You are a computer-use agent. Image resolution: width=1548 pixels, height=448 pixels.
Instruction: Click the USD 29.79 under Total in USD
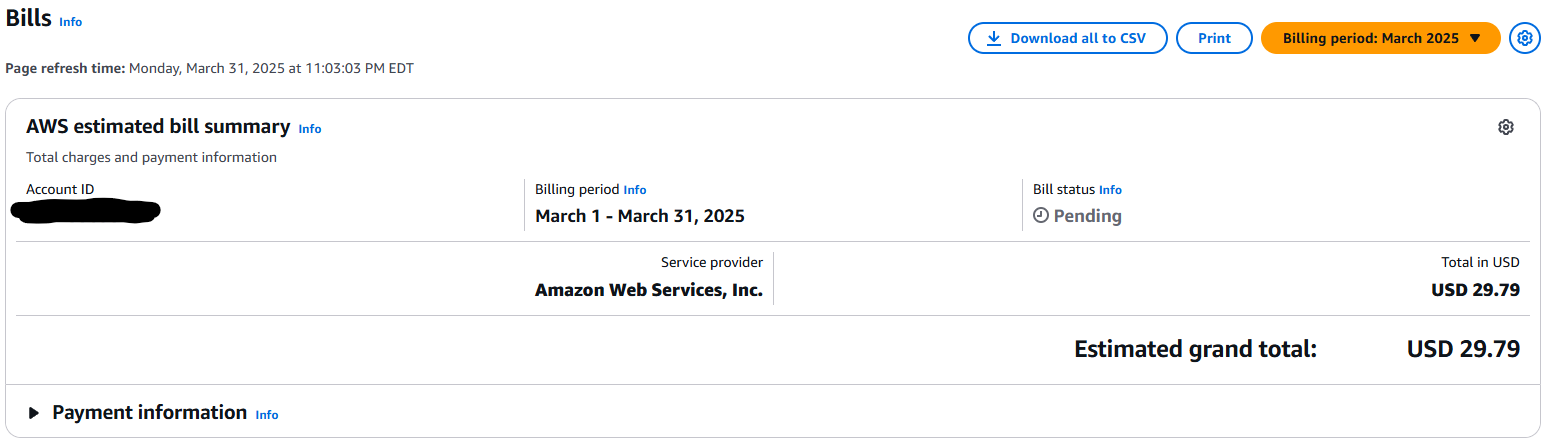coord(1475,290)
